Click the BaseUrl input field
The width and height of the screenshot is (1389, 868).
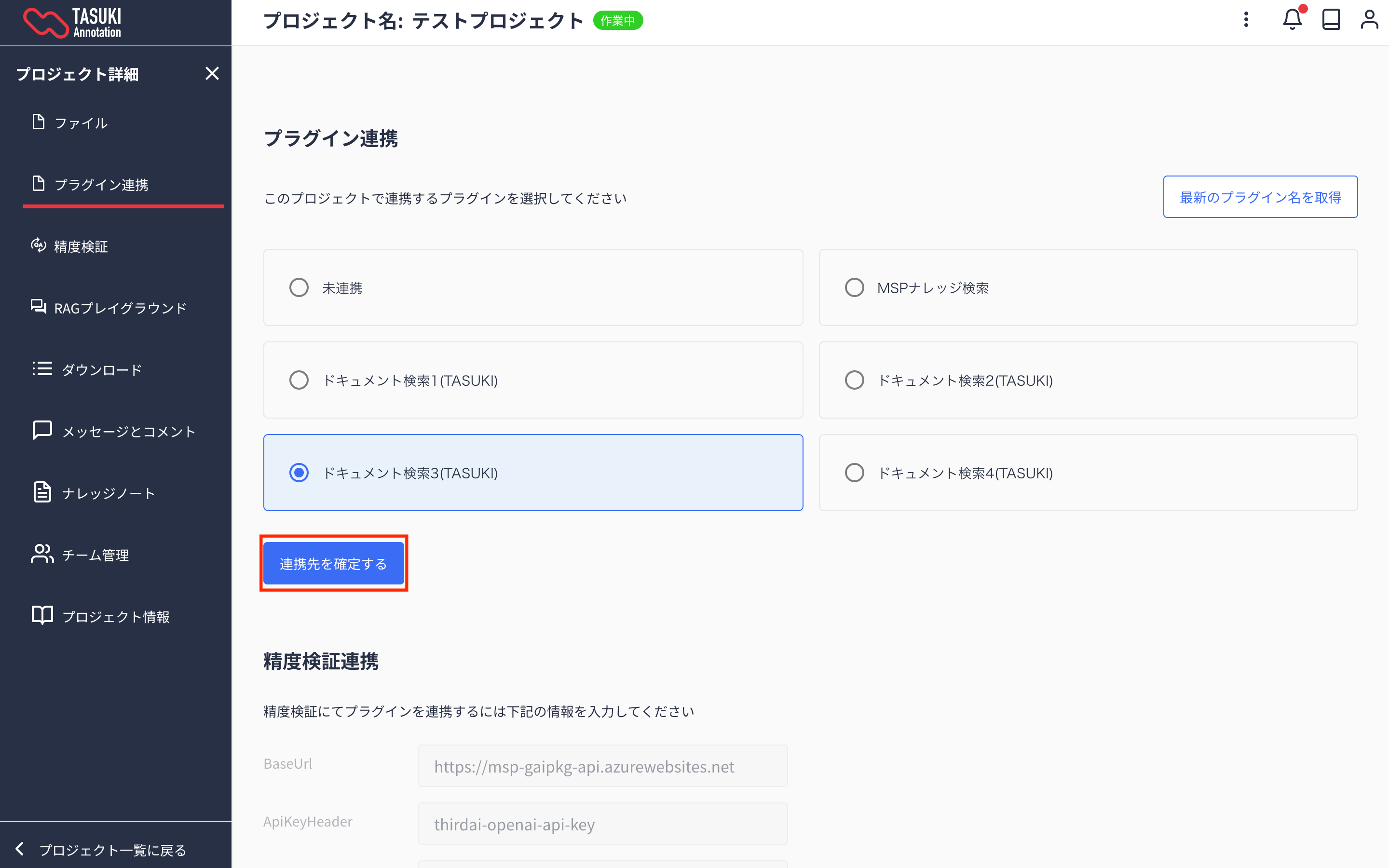(x=602, y=766)
